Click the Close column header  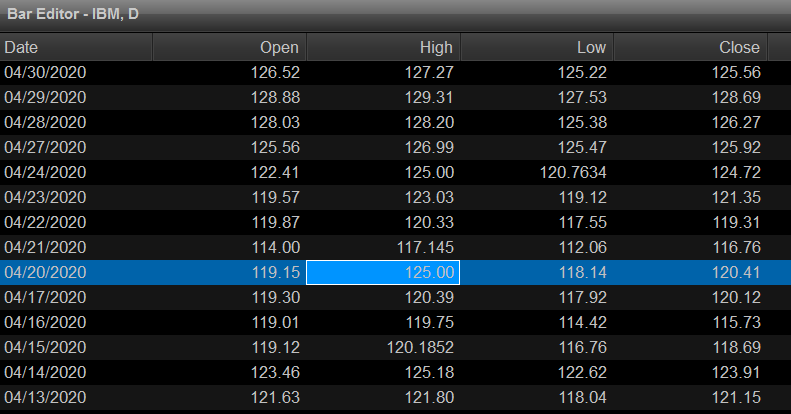tap(691, 47)
